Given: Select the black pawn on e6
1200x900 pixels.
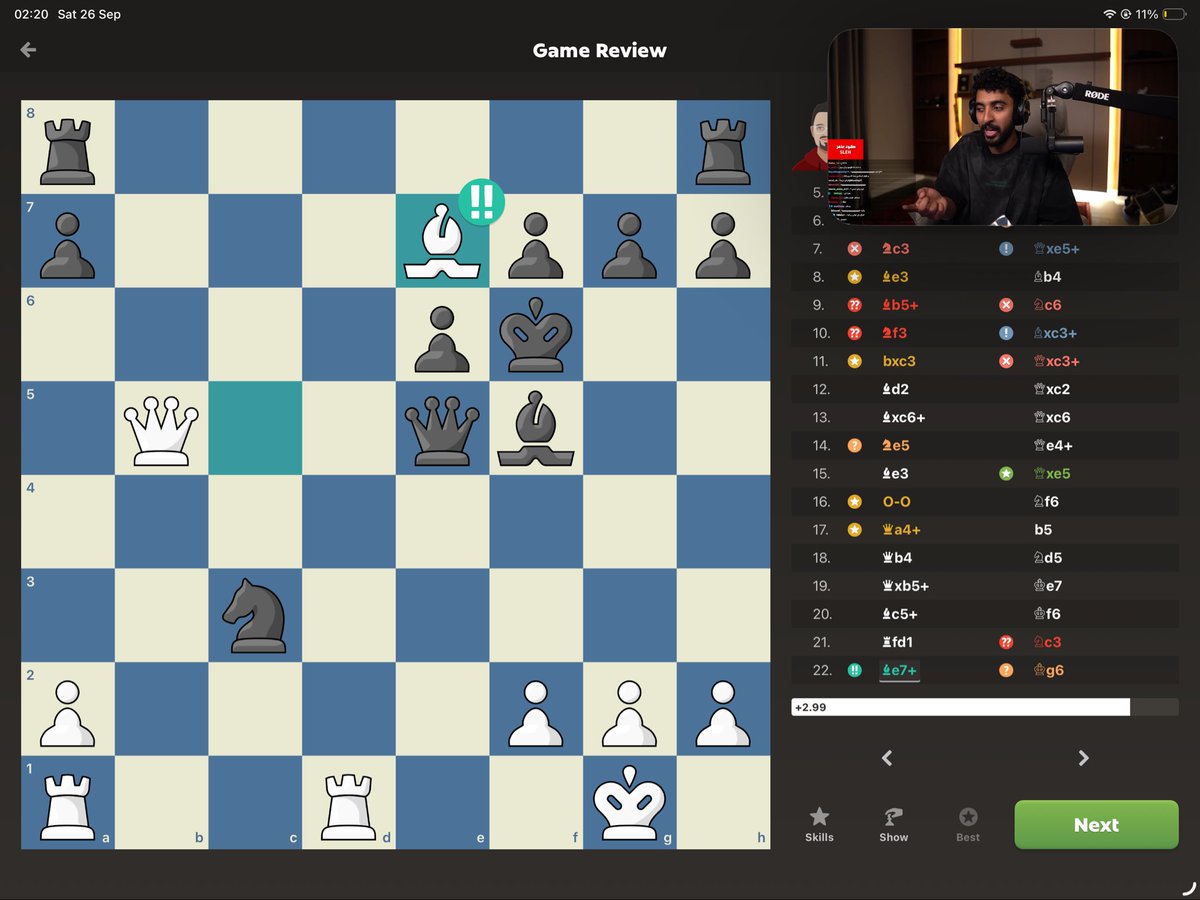Looking at the screenshot, I should 442,340.
